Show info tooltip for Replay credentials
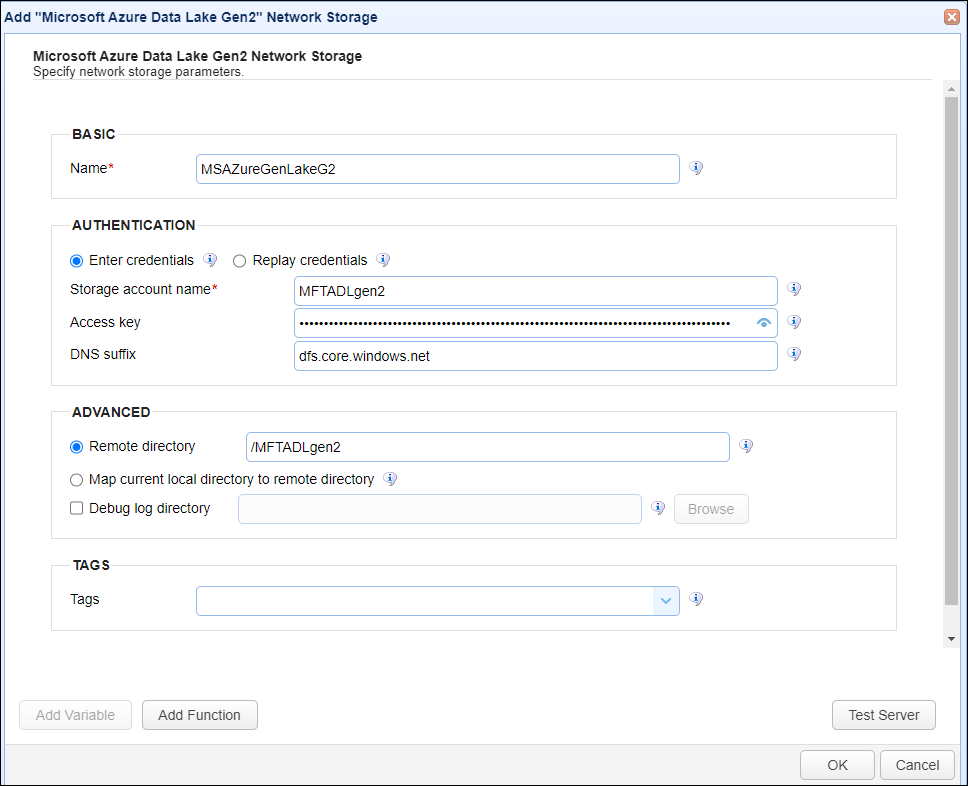This screenshot has height=786, width=968. (x=383, y=260)
